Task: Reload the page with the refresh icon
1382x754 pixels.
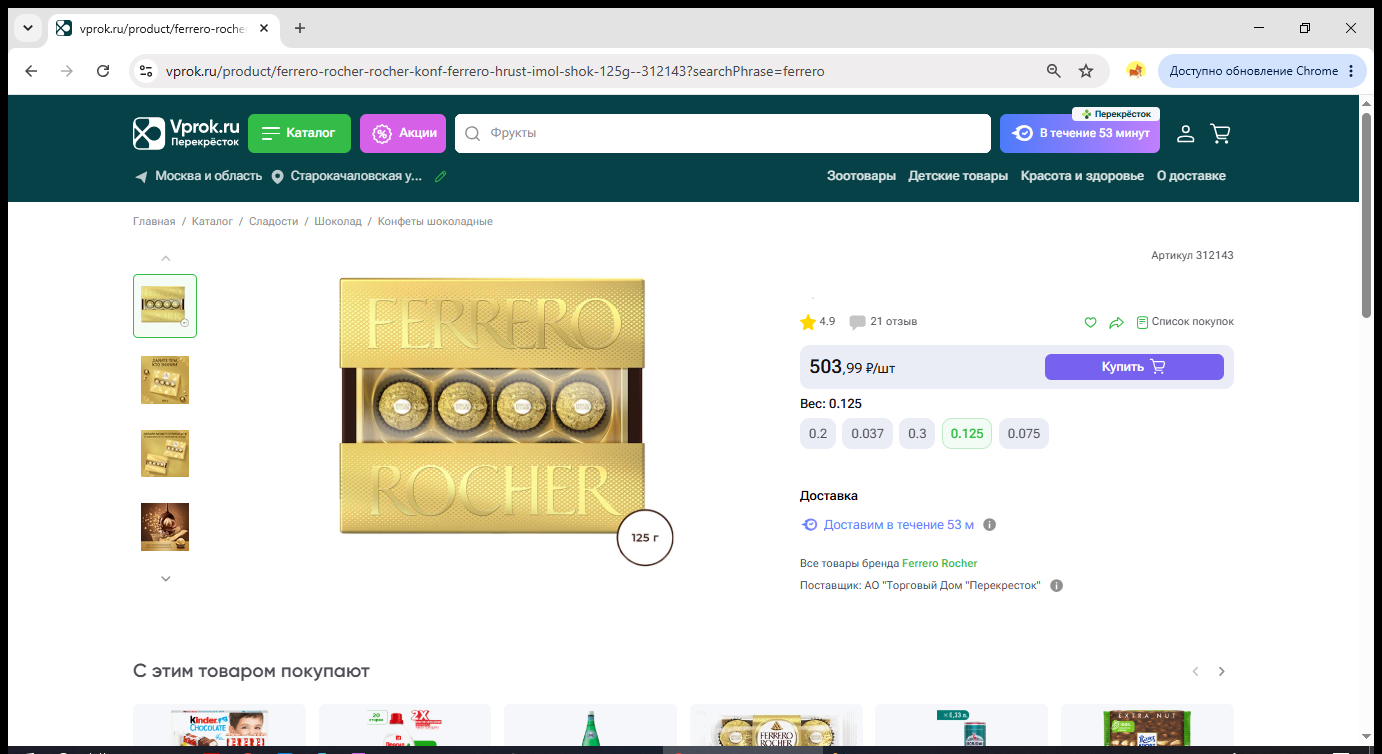Action: click(x=103, y=71)
